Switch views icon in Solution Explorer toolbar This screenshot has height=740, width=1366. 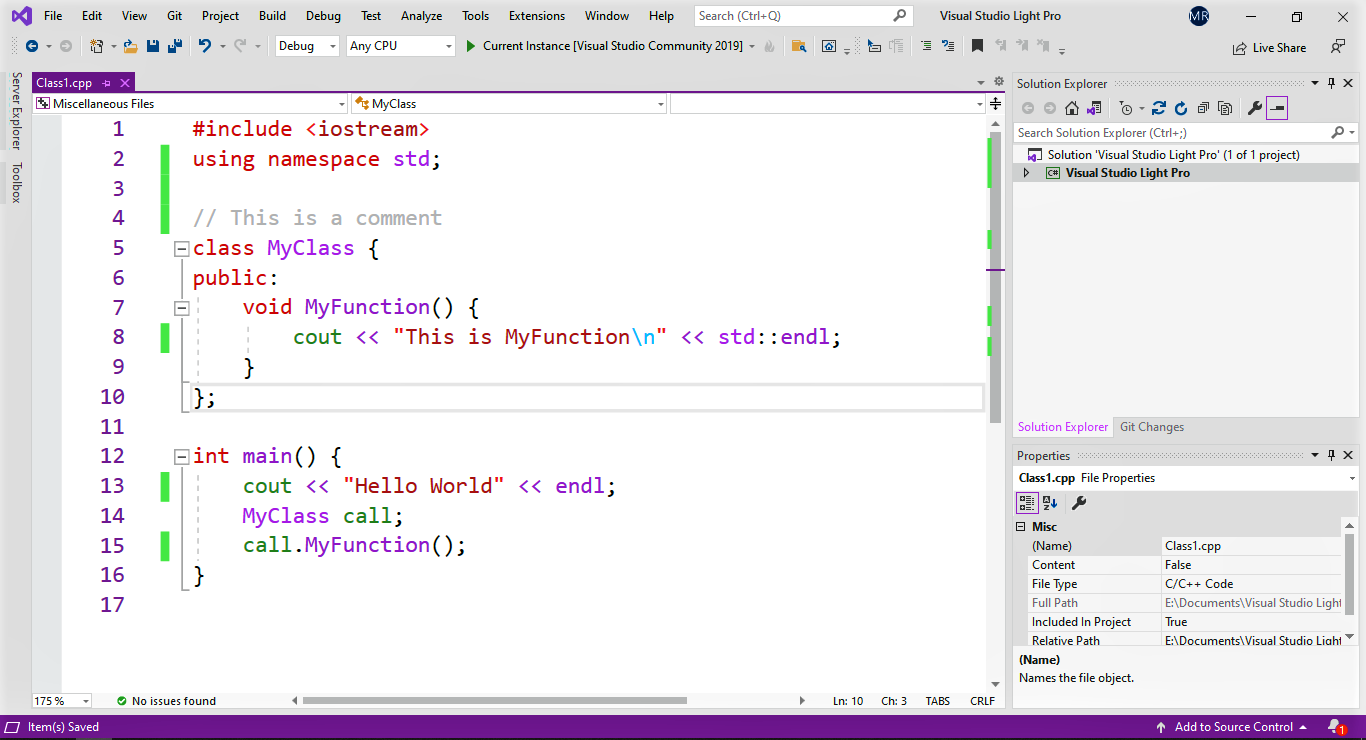pos(1094,108)
